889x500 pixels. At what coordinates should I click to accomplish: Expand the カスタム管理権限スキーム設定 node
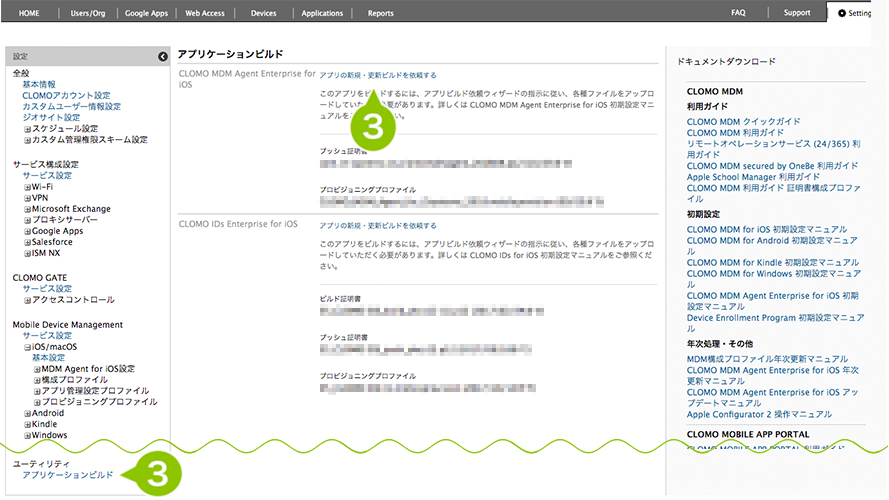(x=27, y=140)
